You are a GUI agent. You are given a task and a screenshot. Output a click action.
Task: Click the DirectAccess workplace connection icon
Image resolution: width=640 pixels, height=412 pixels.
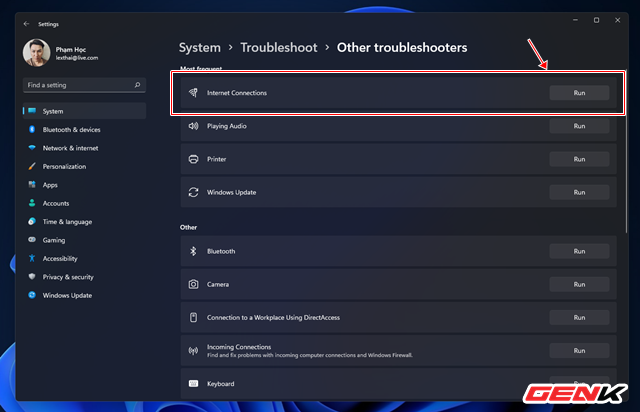pyautogui.click(x=193, y=317)
